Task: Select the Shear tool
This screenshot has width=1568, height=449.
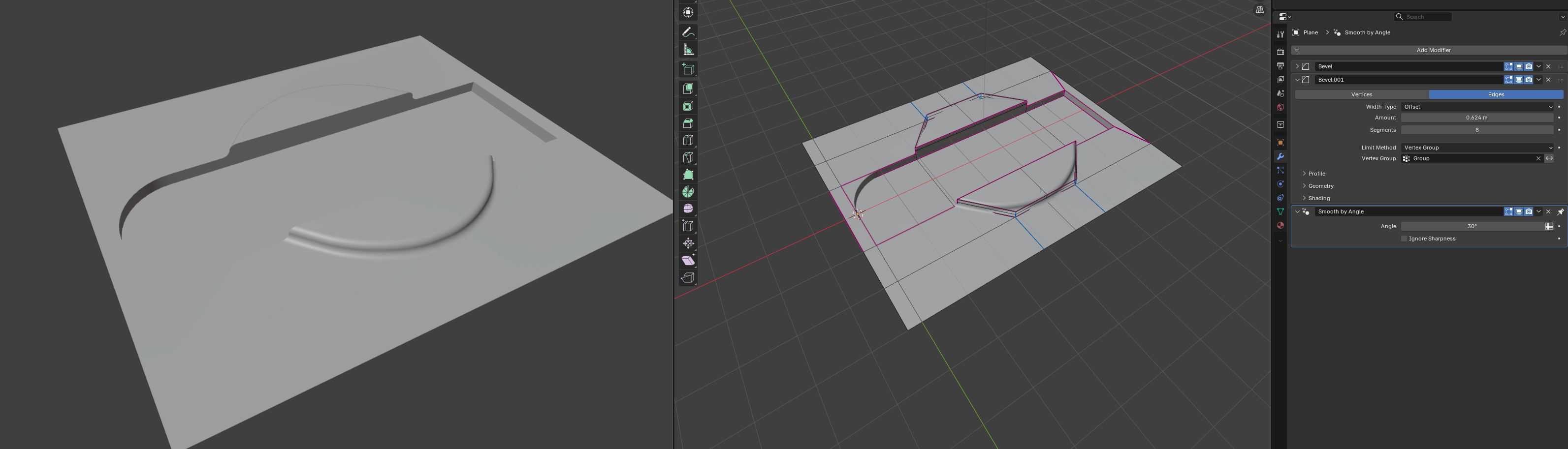Action: 688,260
